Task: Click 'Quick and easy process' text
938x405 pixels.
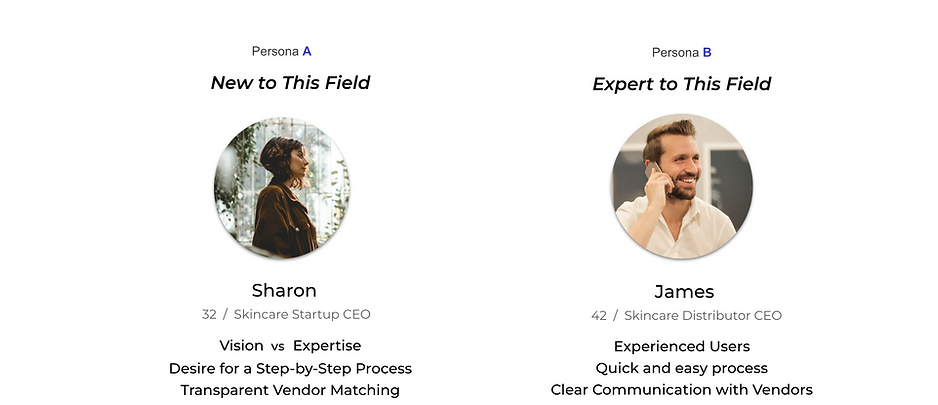Action: coord(681,368)
